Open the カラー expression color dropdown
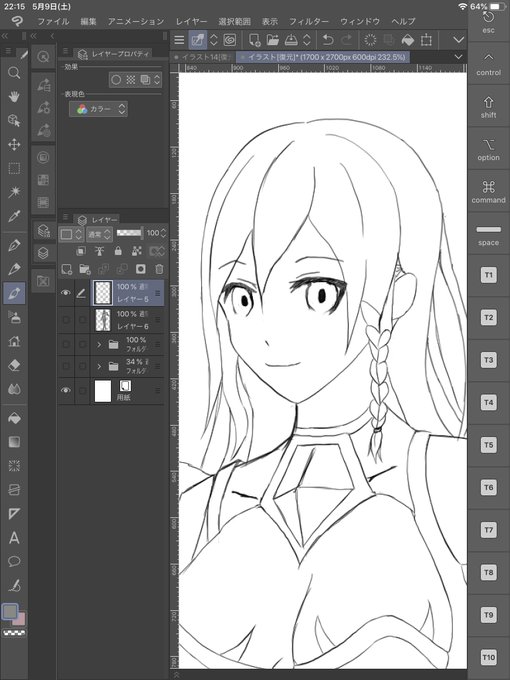 pyautogui.click(x=98, y=109)
